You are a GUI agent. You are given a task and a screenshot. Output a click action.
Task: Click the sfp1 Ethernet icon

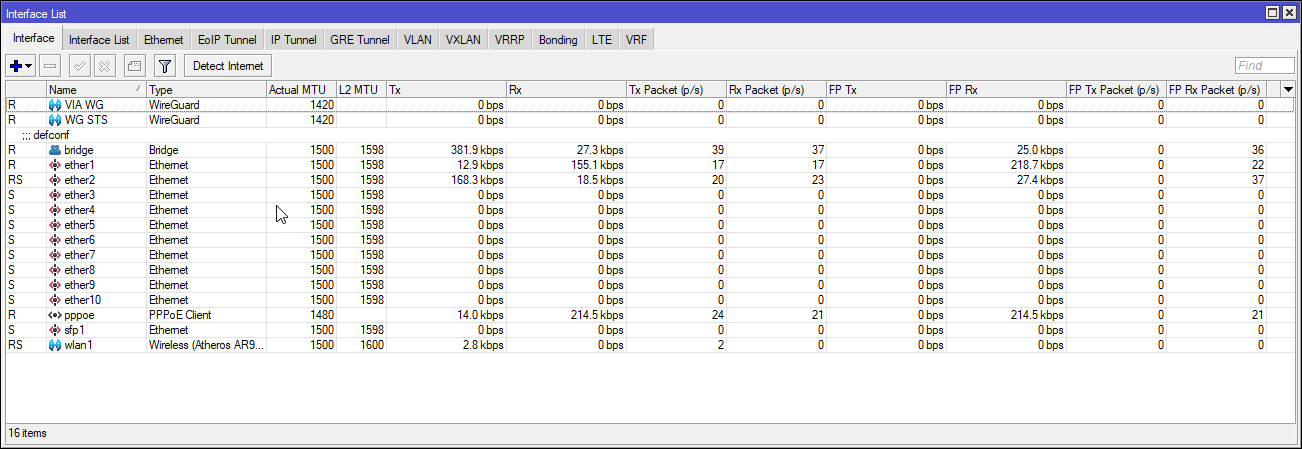coord(55,330)
